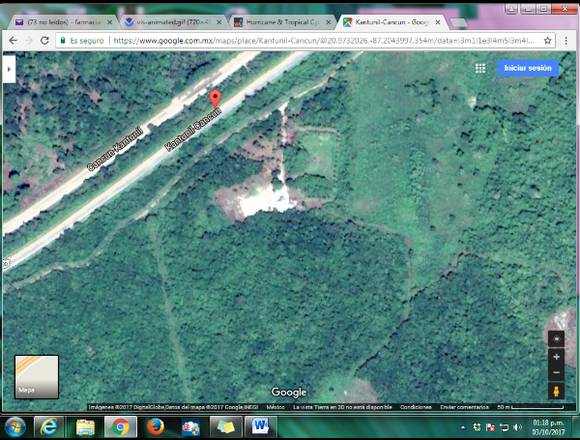Bookmark this page with the star icon
Viewport: 580px width, 440px height.
pyautogui.click(x=548, y=41)
